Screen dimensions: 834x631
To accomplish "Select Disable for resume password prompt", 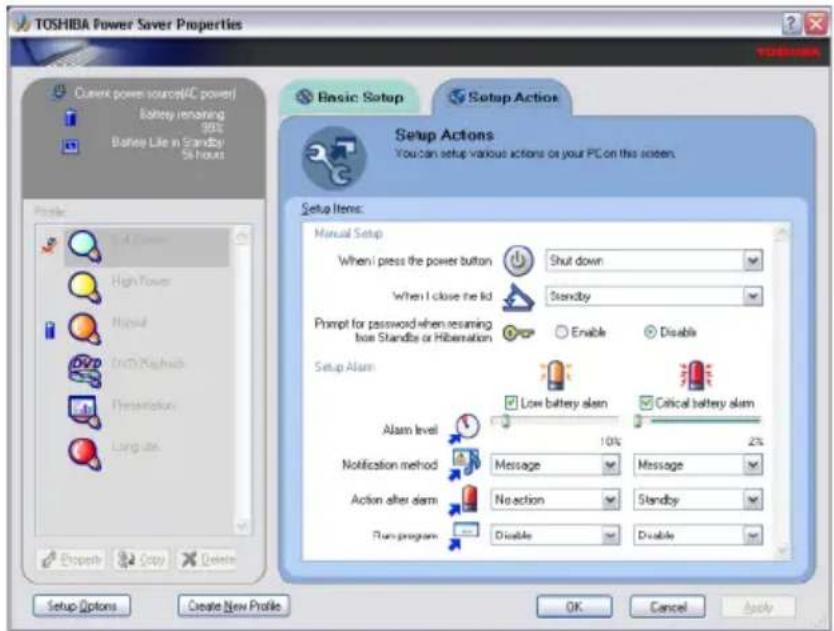I will (x=650, y=332).
